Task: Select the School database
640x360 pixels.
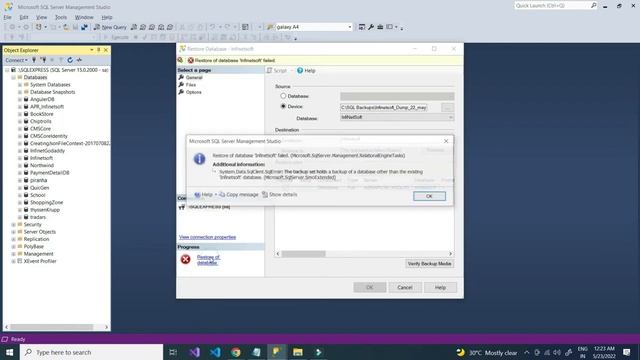Action: pos(38,195)
